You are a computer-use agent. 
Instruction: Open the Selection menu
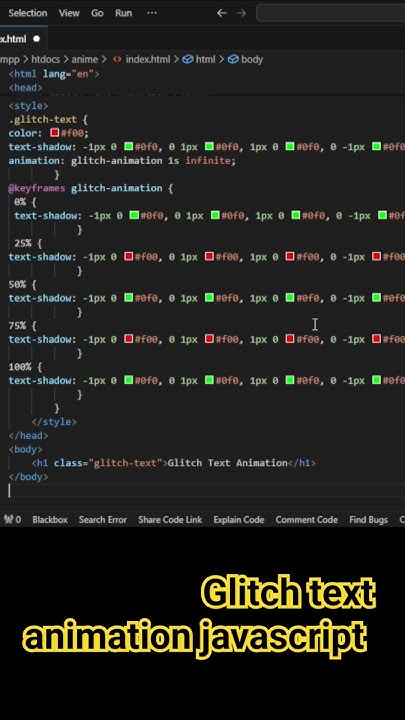(x=28, y=13)
